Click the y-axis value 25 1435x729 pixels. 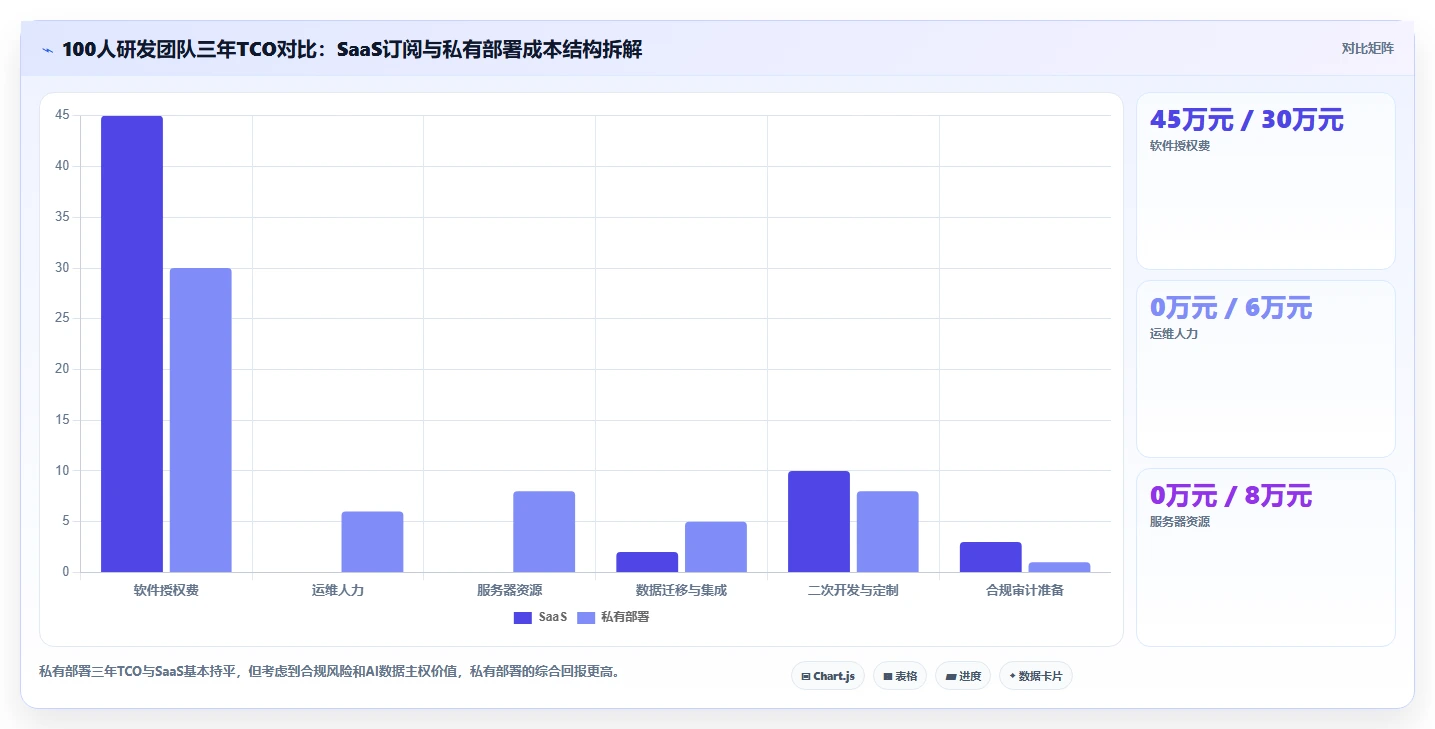pos(63,318)
